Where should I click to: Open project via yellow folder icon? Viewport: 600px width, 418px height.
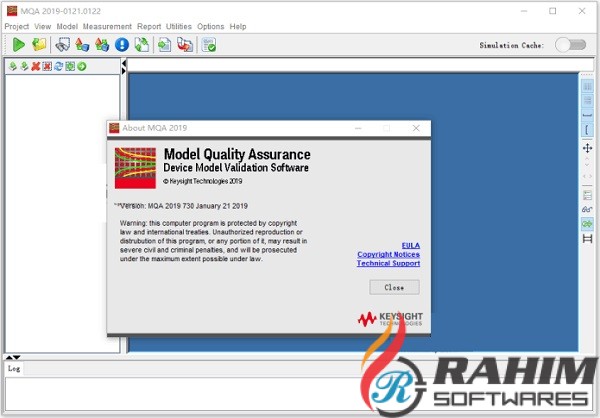(39, 45)
